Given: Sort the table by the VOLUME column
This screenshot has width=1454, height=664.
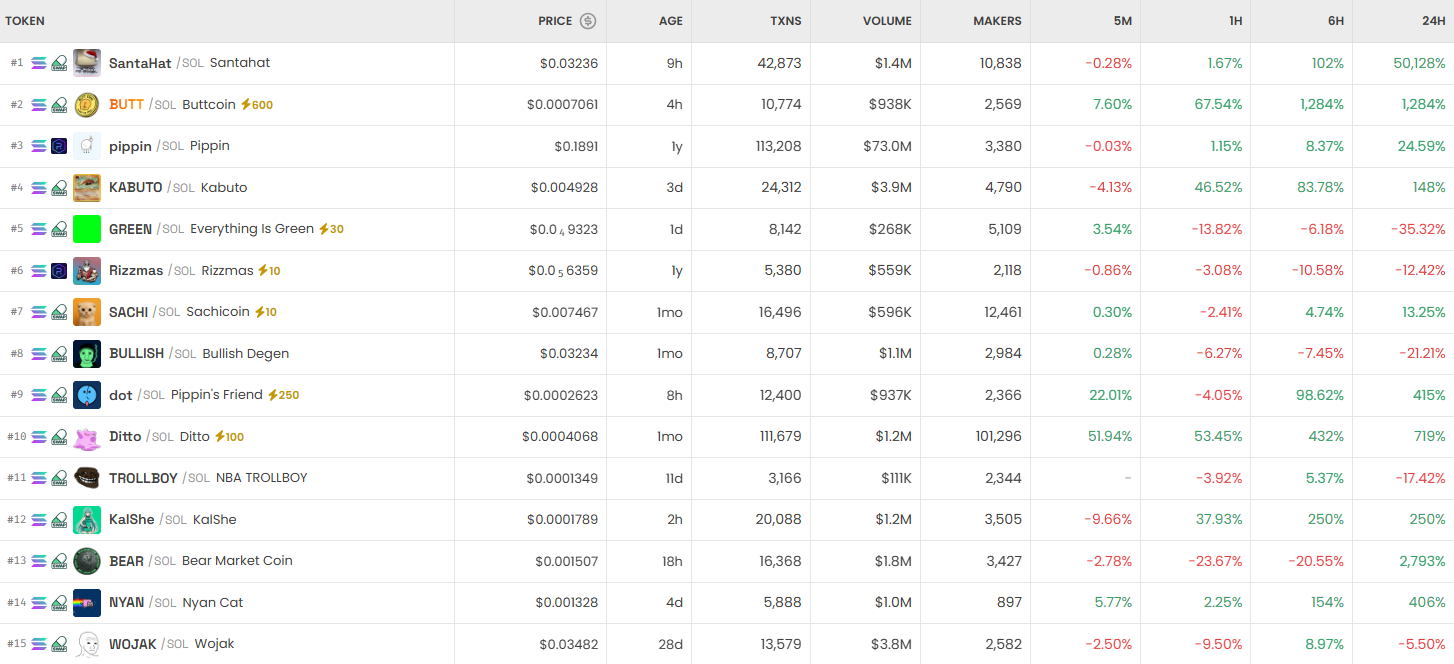Looking at the screenshot, I should [x=887, y=21].
